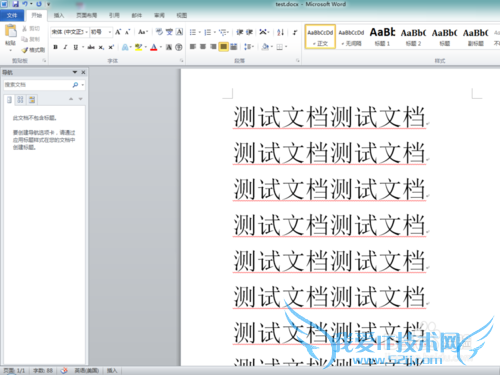
Task: Click the Enclose Characters circled icon
Action: tap(179, 47)
